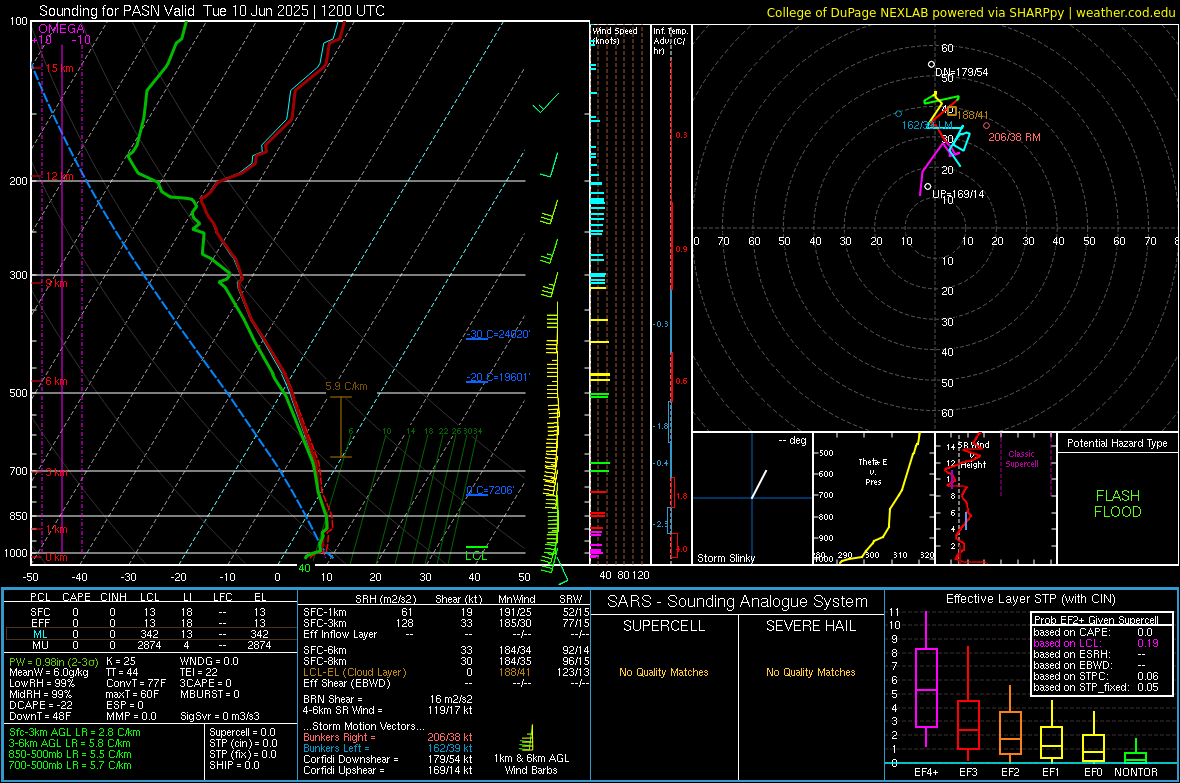This screenshot has height=783, width=1180.
Task: Click the Corfidi downshear circle marker near DN=179/54
Action: [x=932, y=65]
